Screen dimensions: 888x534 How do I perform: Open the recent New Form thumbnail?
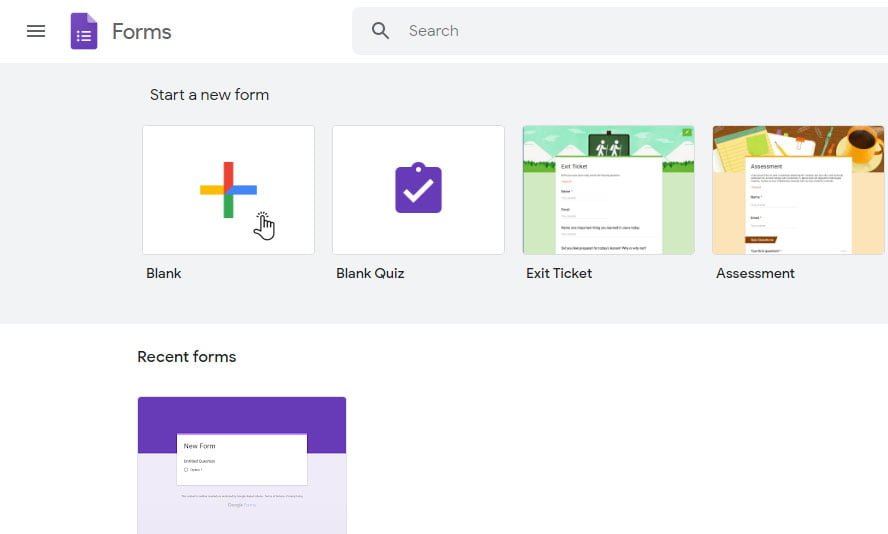tap(242, 465)
